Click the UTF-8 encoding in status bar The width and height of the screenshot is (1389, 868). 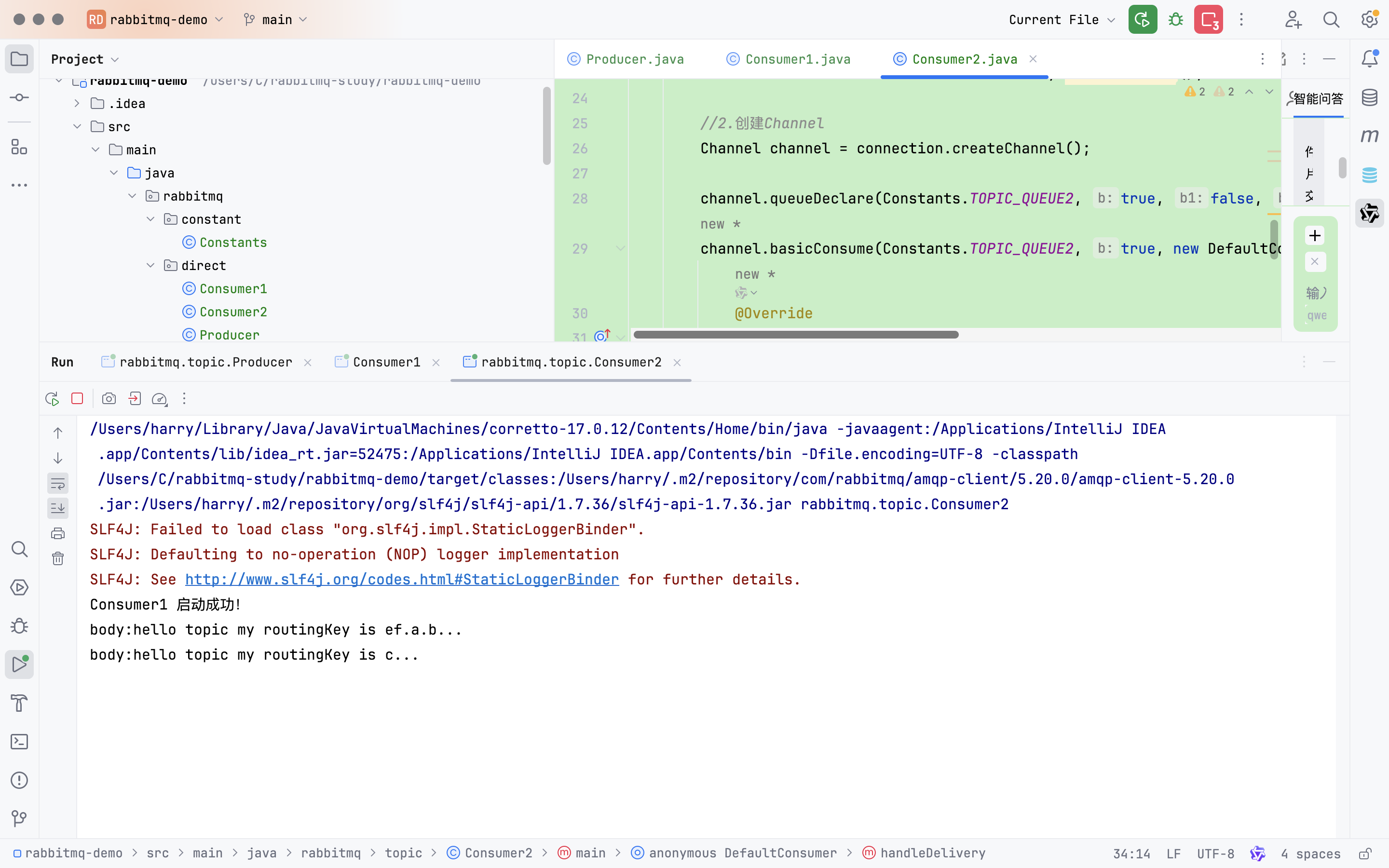[1215, 854]
